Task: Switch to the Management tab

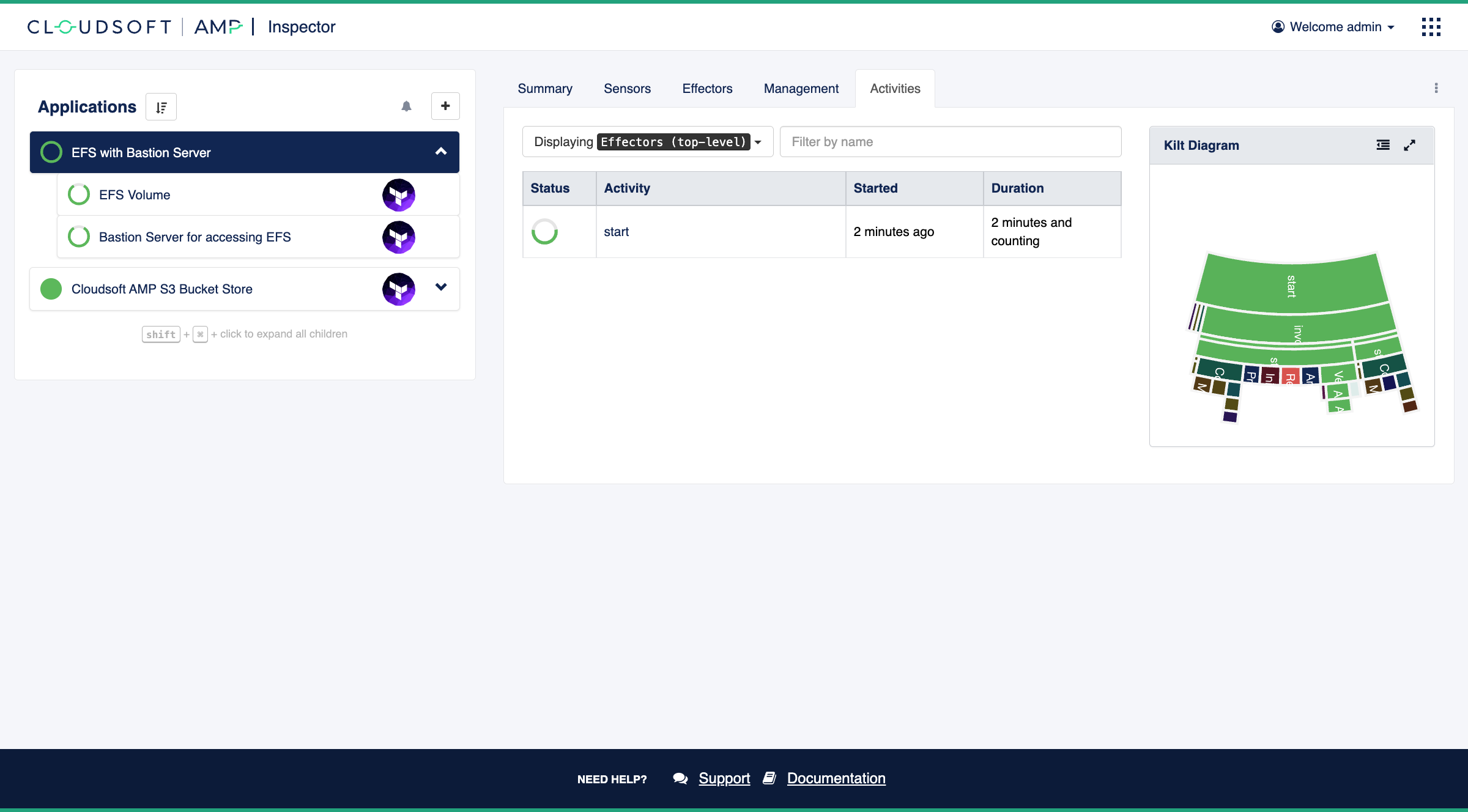Action: click(x=801, y=89)
